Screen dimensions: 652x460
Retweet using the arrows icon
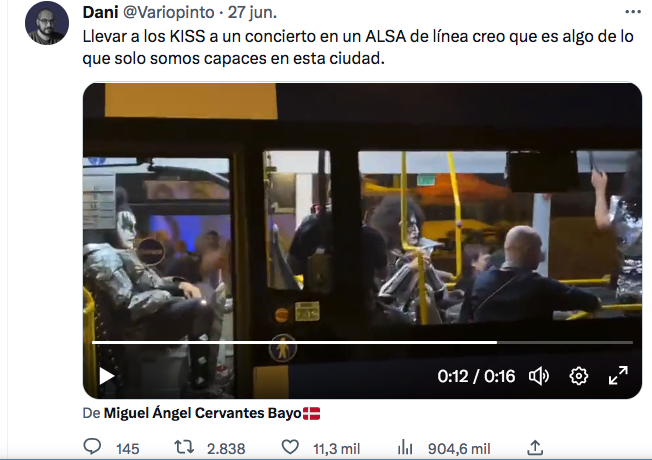tap(184, 447)
